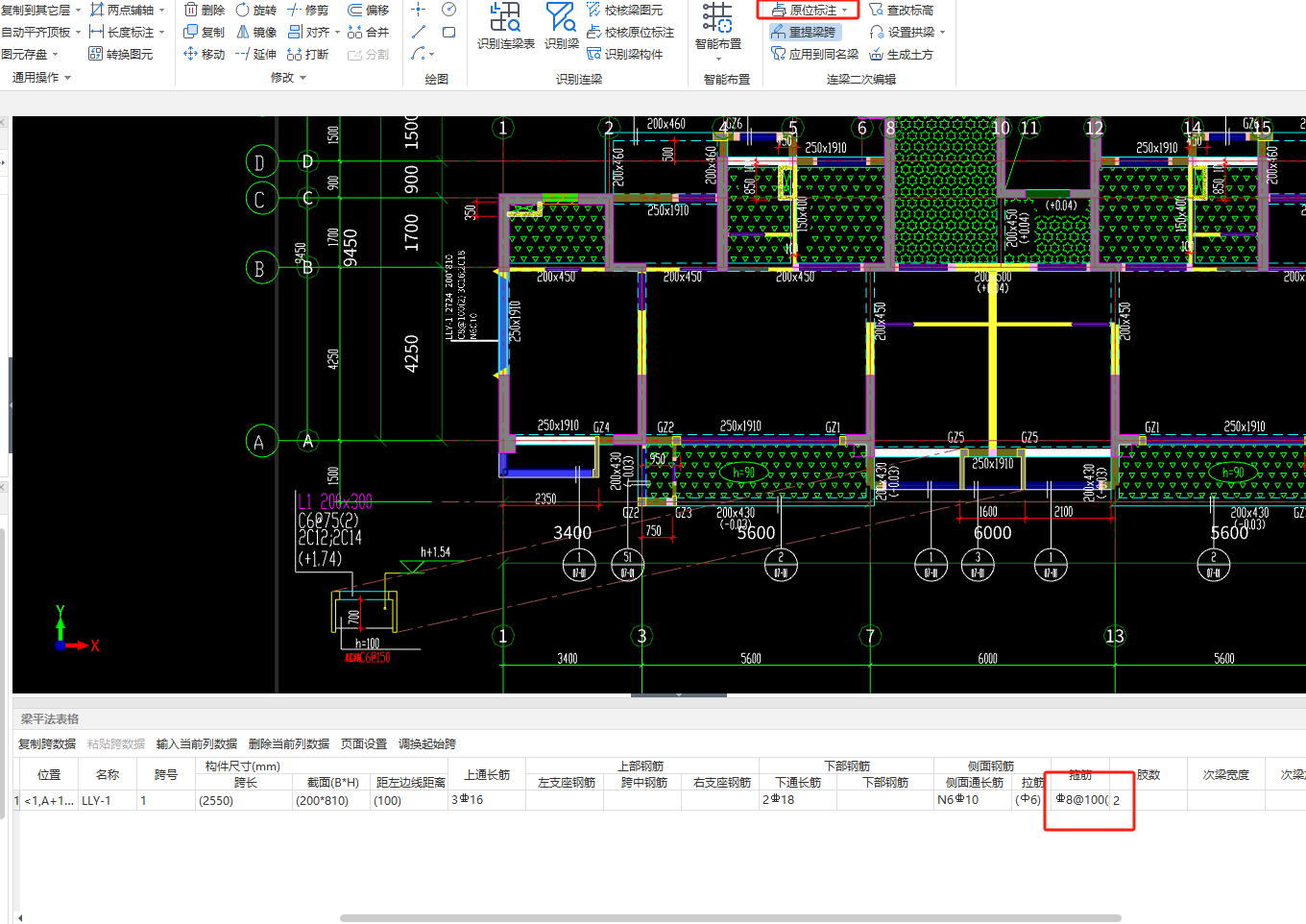Pick the 延伸 (Extend) tool
This screenshot has height=924, width=1306.
tap(255, 54)
